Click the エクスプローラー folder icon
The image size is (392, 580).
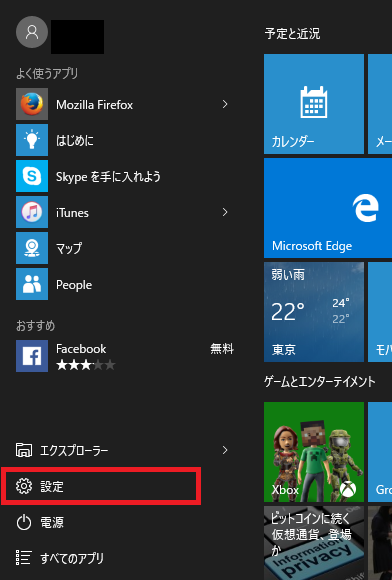click(24, 450)
